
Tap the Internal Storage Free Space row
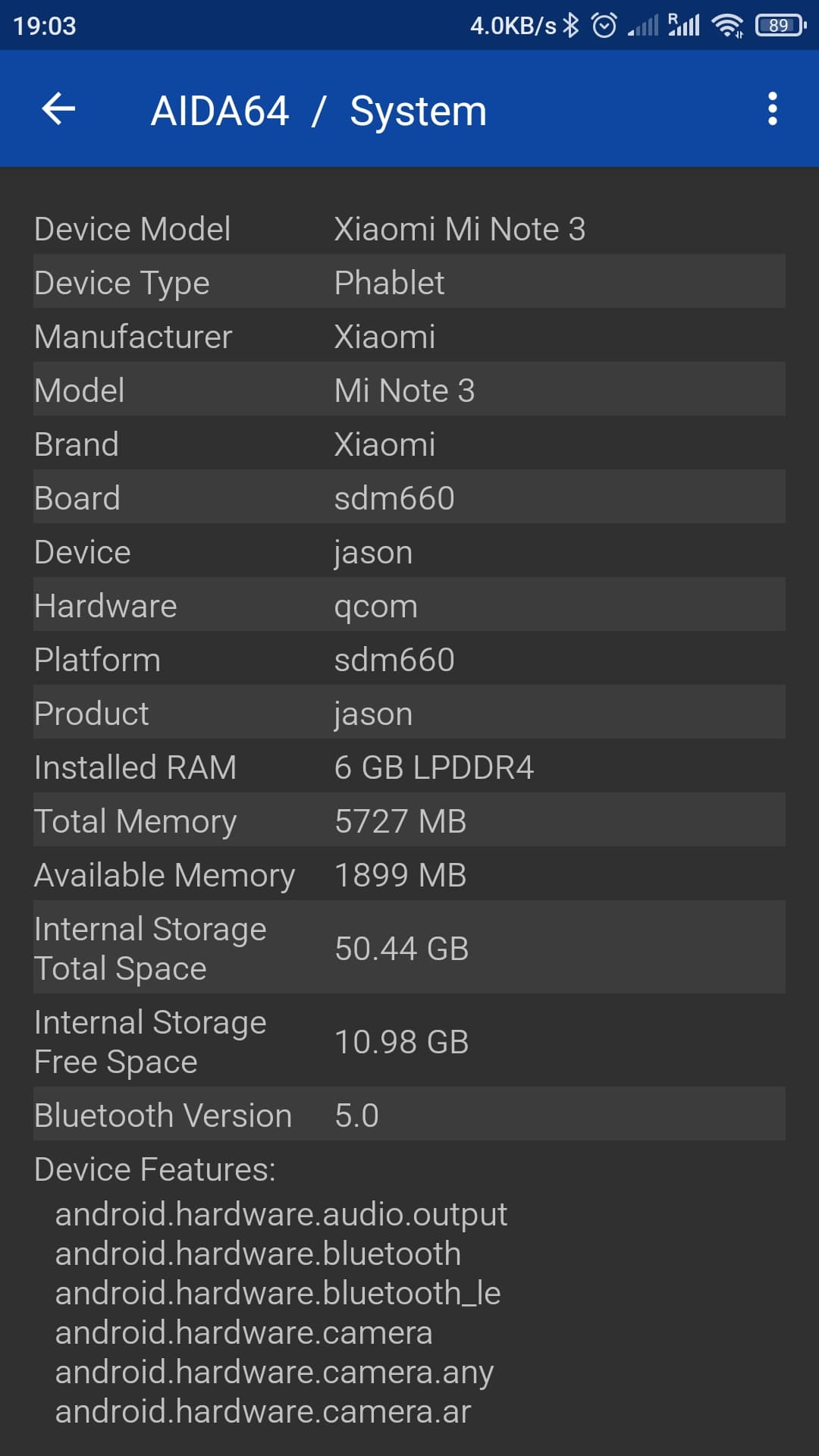(x=303, y=1041)
